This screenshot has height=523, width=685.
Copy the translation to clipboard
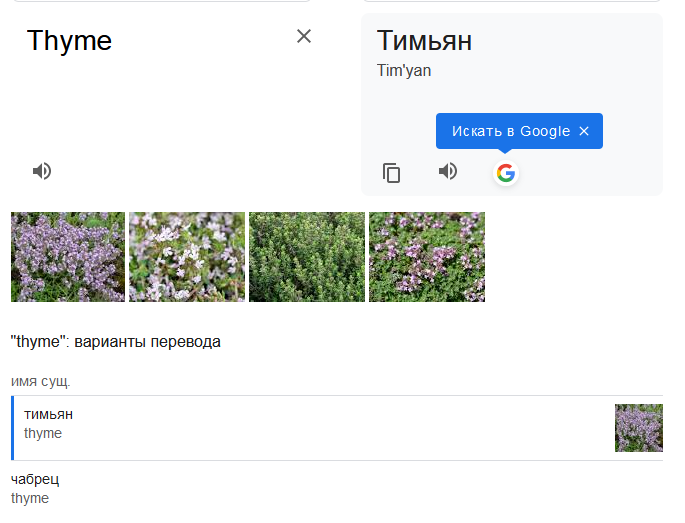(392, 173)
